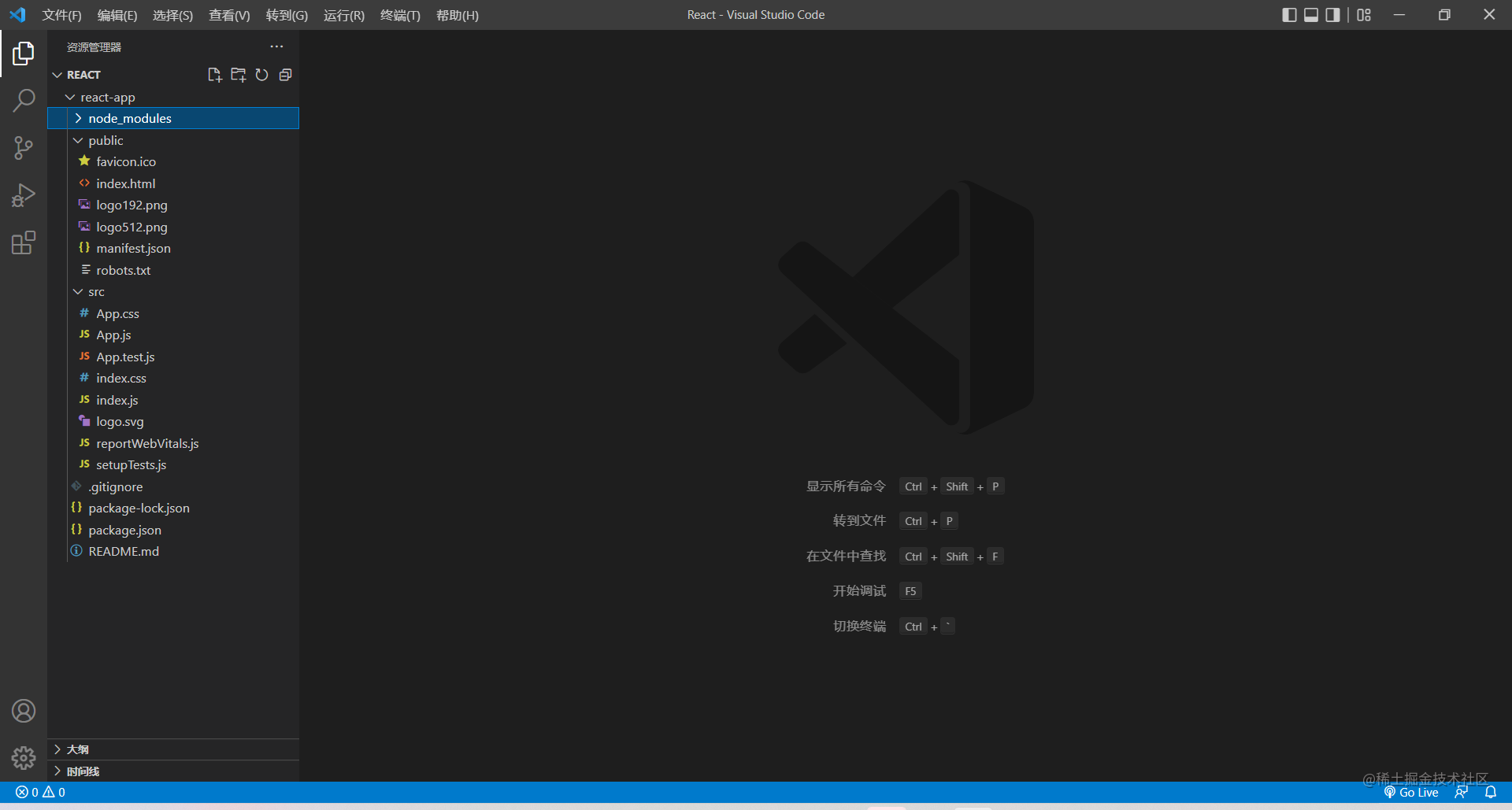Open the Run and Debug view

click(x=24, y=195)
